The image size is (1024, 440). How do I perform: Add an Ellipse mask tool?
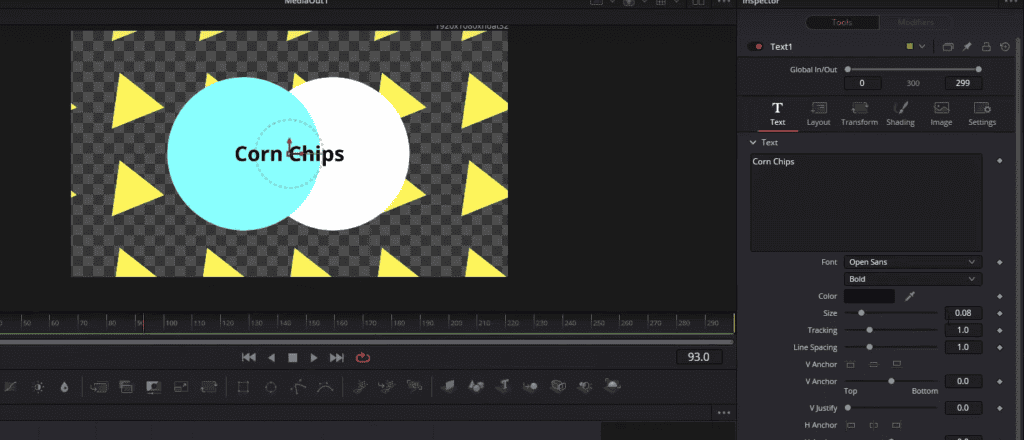coord(270,387)
